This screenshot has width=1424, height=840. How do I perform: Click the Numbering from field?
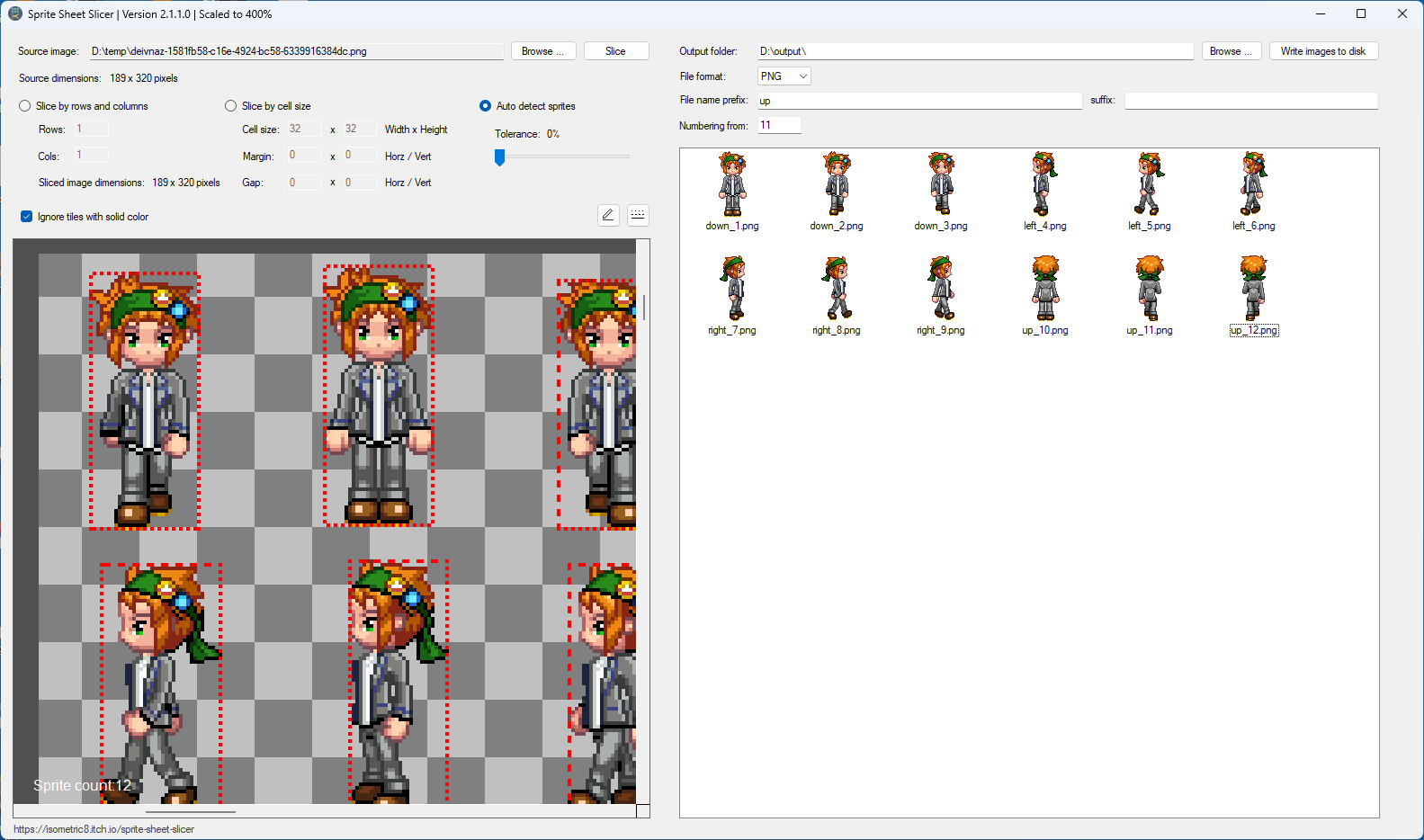[779, 125]
